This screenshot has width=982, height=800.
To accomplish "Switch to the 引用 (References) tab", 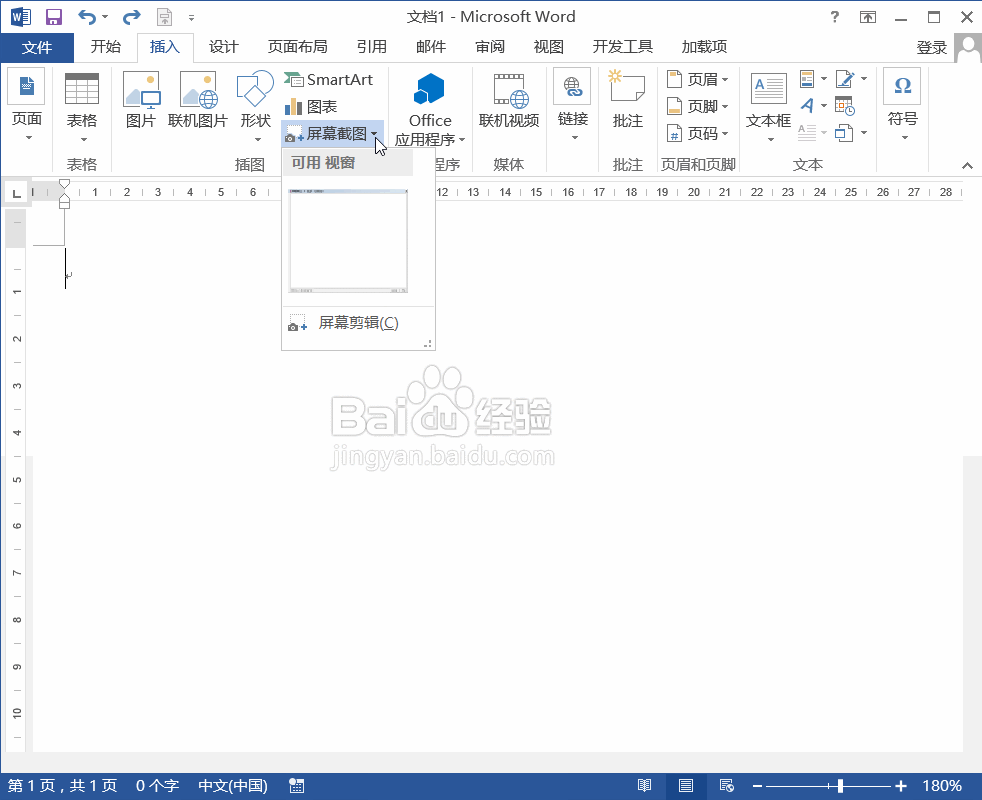I will click(371, 47).
